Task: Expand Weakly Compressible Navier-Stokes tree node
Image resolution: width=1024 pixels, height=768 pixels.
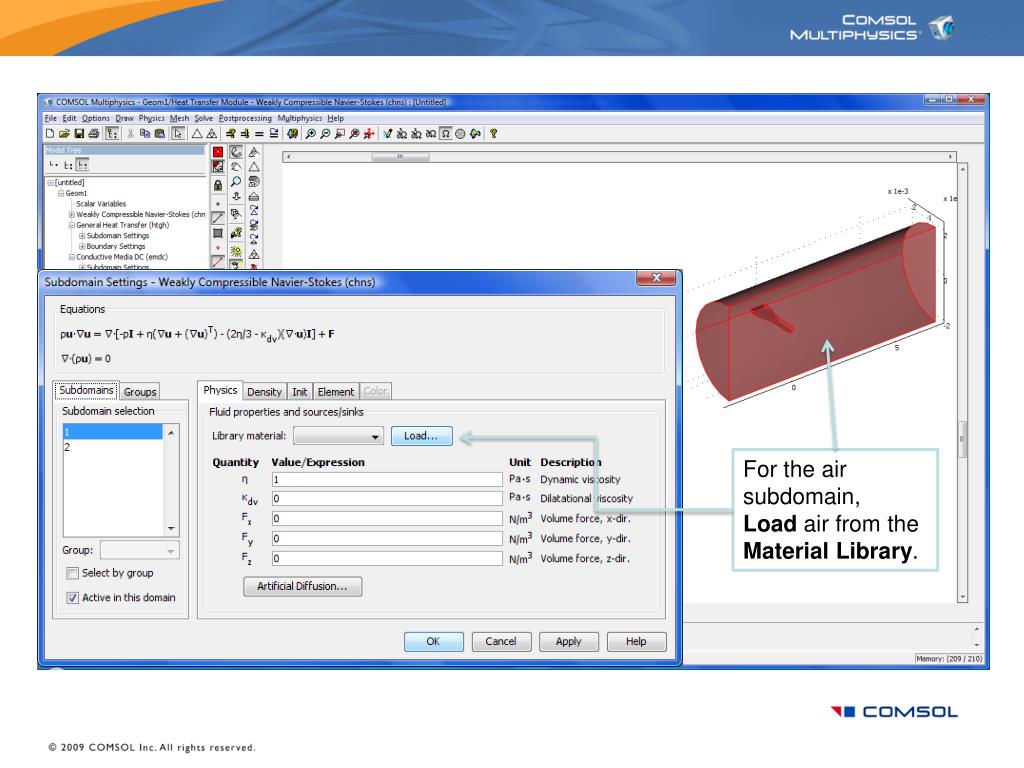Action: [72, 214]
